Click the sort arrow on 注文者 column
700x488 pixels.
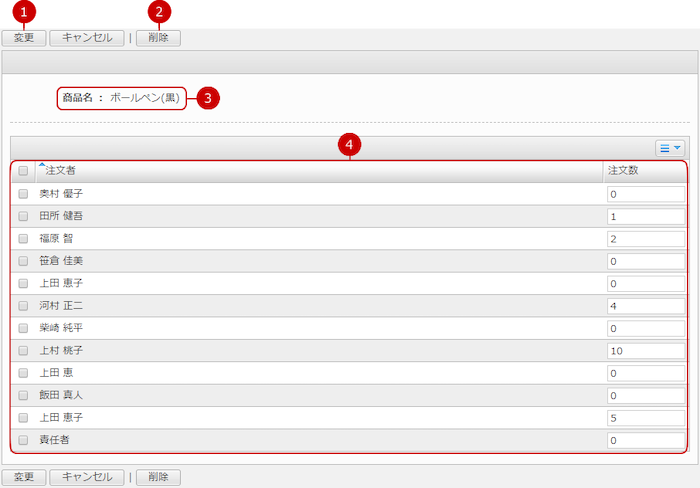pyautogui.click(x=42, y=164)
